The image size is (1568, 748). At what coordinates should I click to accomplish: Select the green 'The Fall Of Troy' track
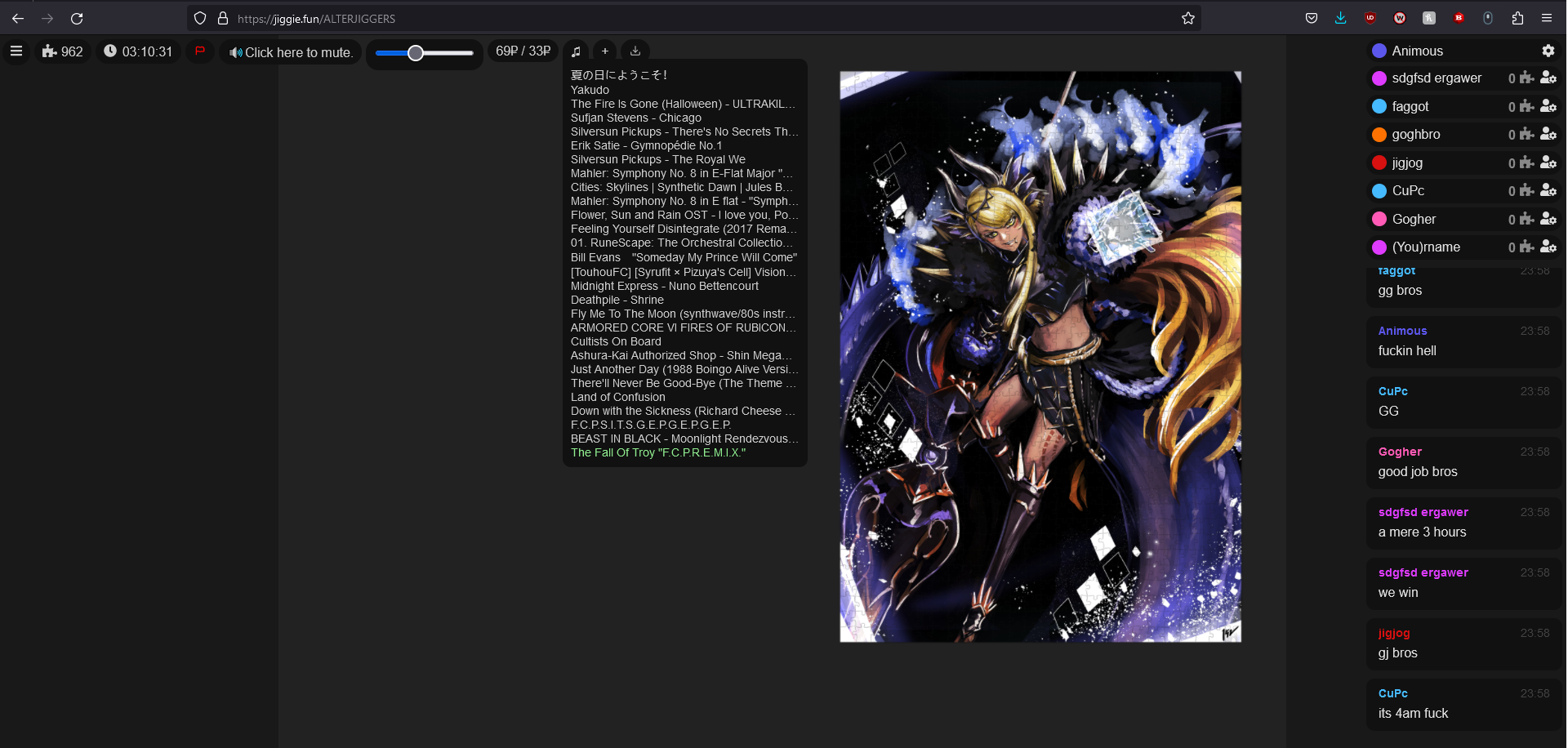point(658,452)
